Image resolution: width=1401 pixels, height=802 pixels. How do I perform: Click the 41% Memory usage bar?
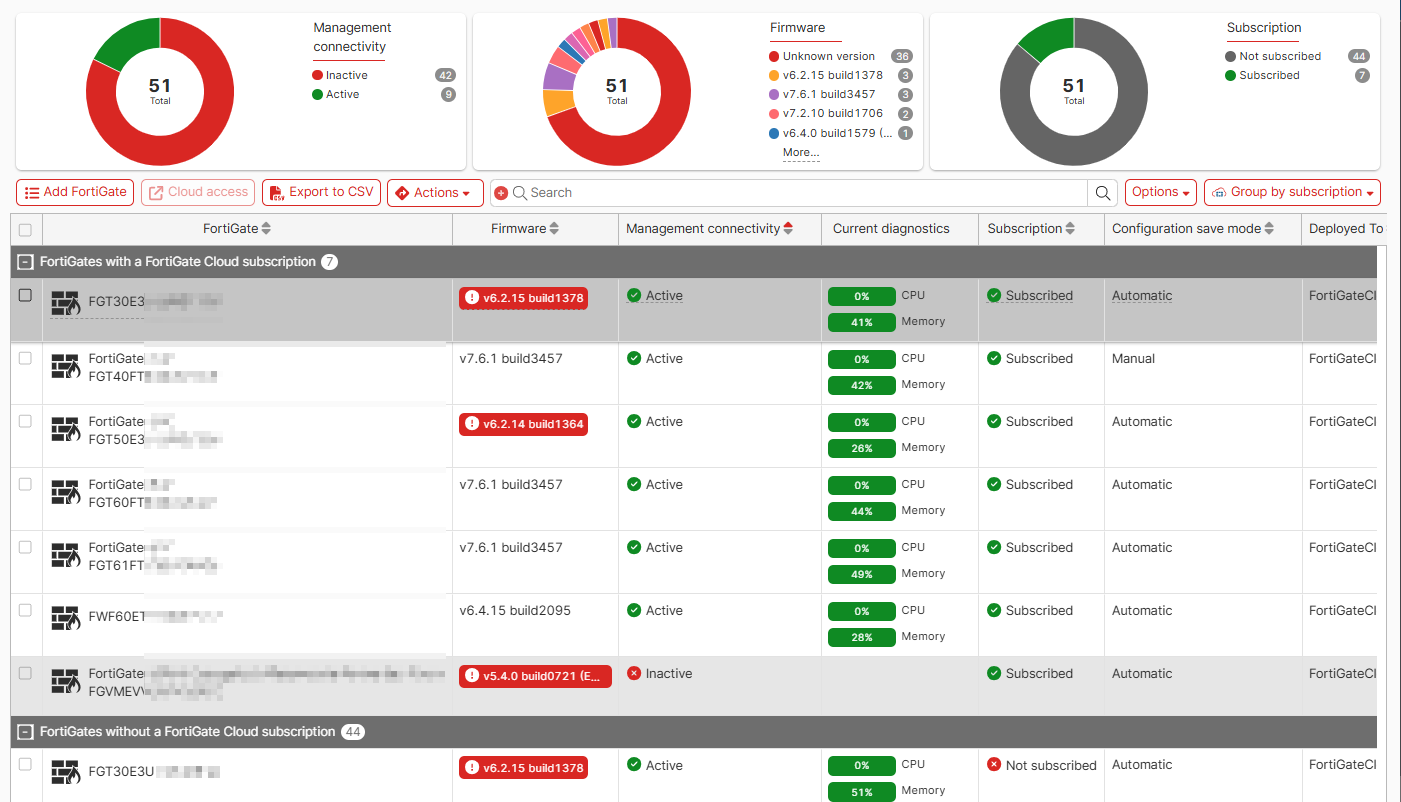pyautogui.click(x=861, y=322)
